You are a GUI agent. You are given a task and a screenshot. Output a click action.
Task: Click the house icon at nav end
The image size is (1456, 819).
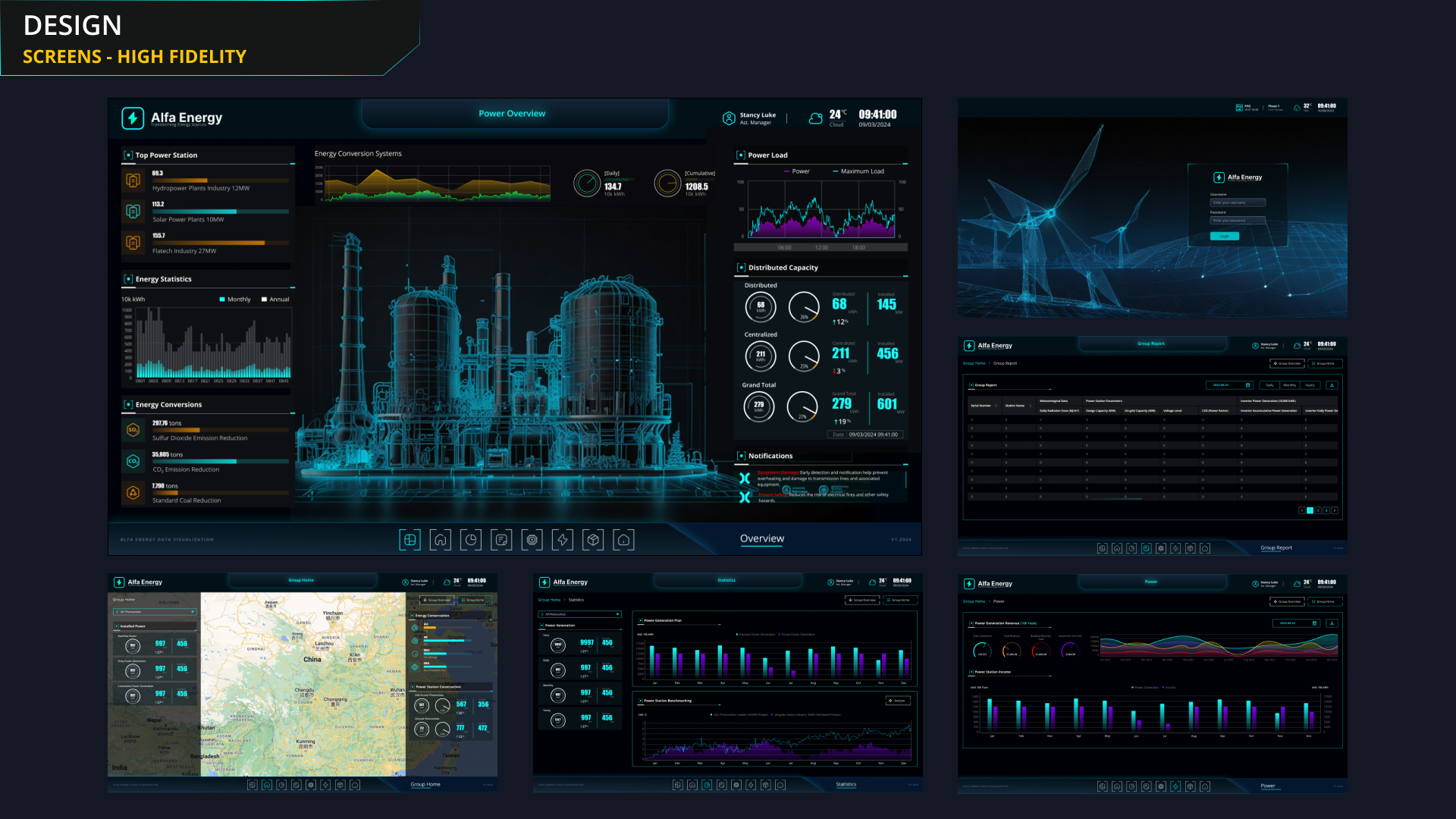pos(623,540)
